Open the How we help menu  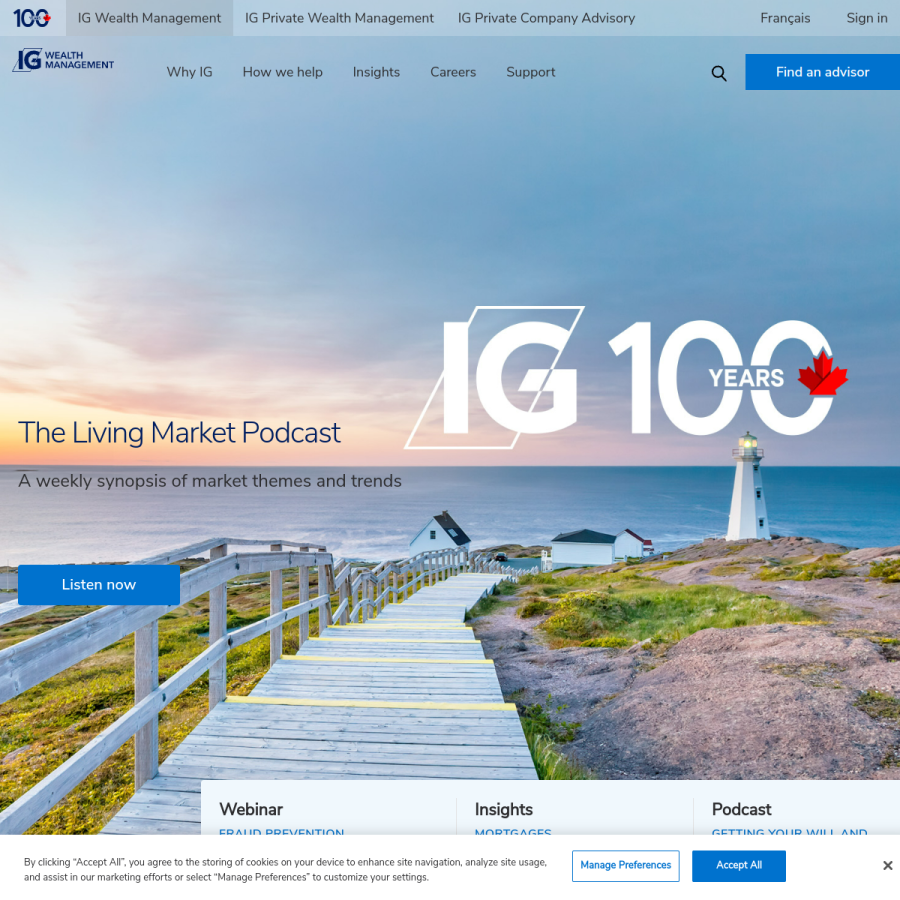(282, 72)
